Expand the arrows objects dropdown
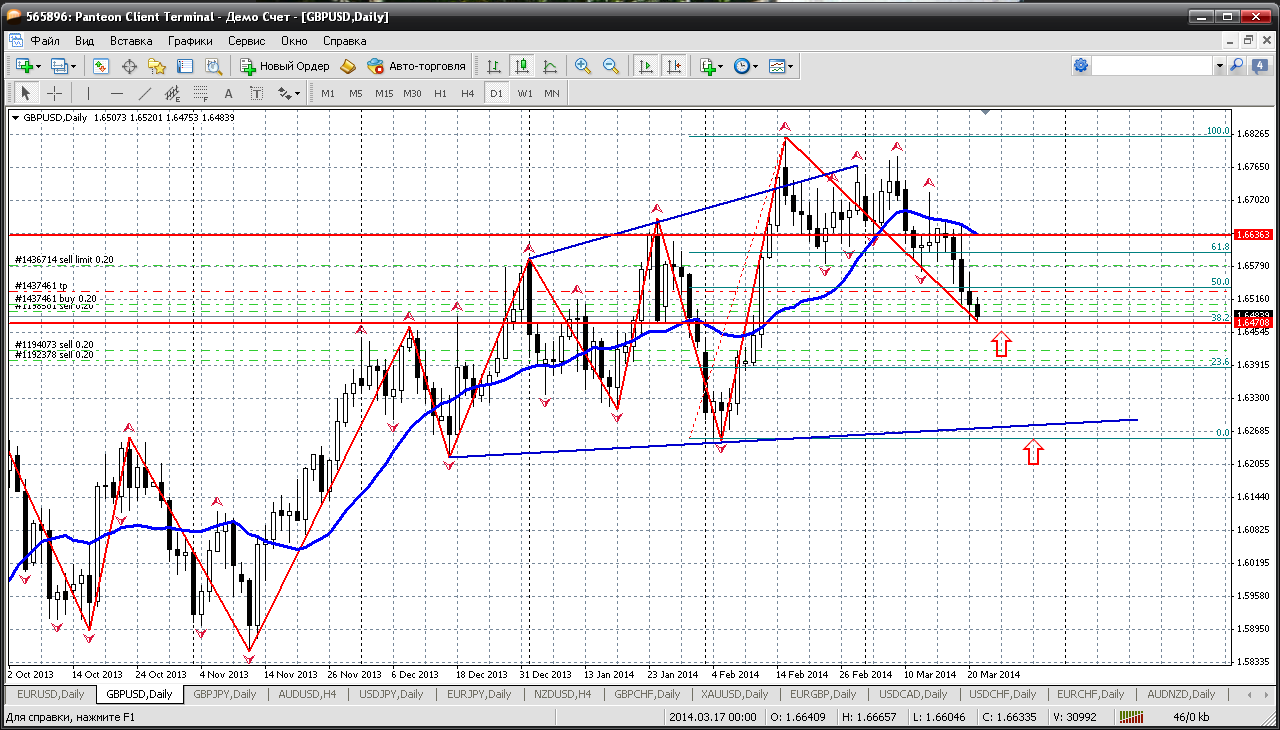 pyautogui.click(x=297, y=93)
